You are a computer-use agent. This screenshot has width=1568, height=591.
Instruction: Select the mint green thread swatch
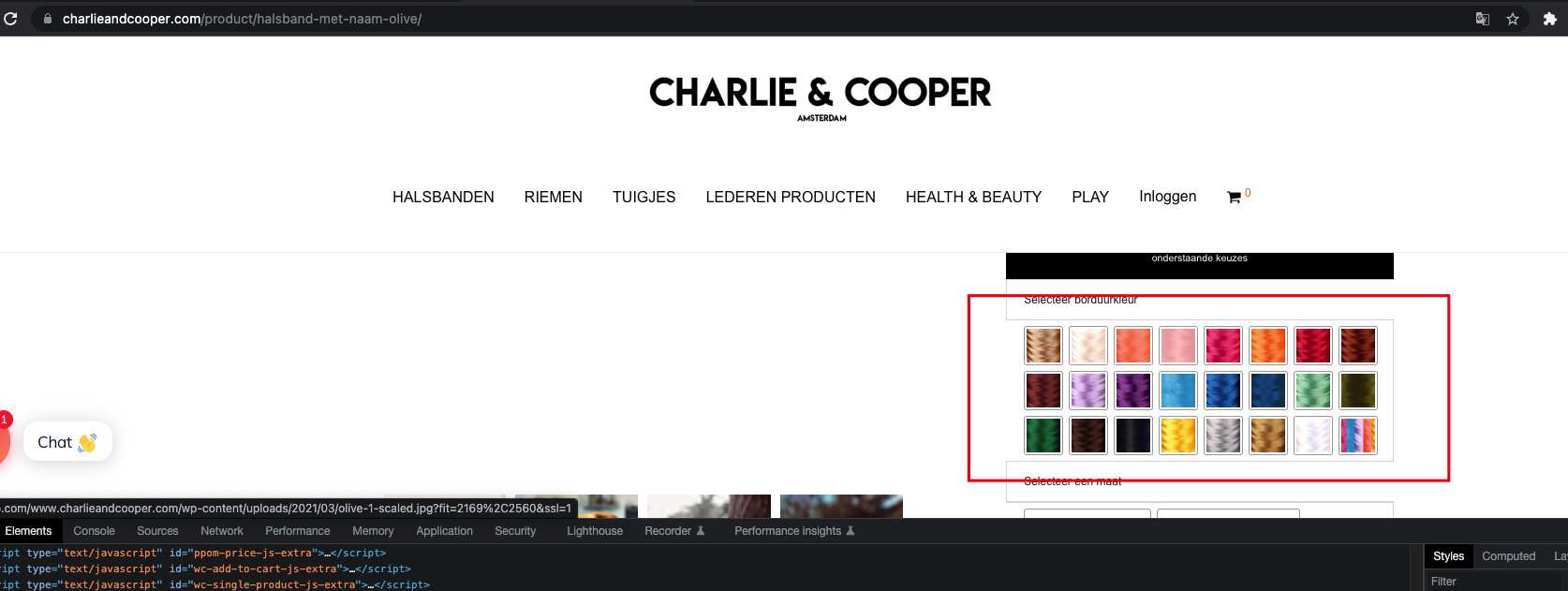click(1313, 391)
